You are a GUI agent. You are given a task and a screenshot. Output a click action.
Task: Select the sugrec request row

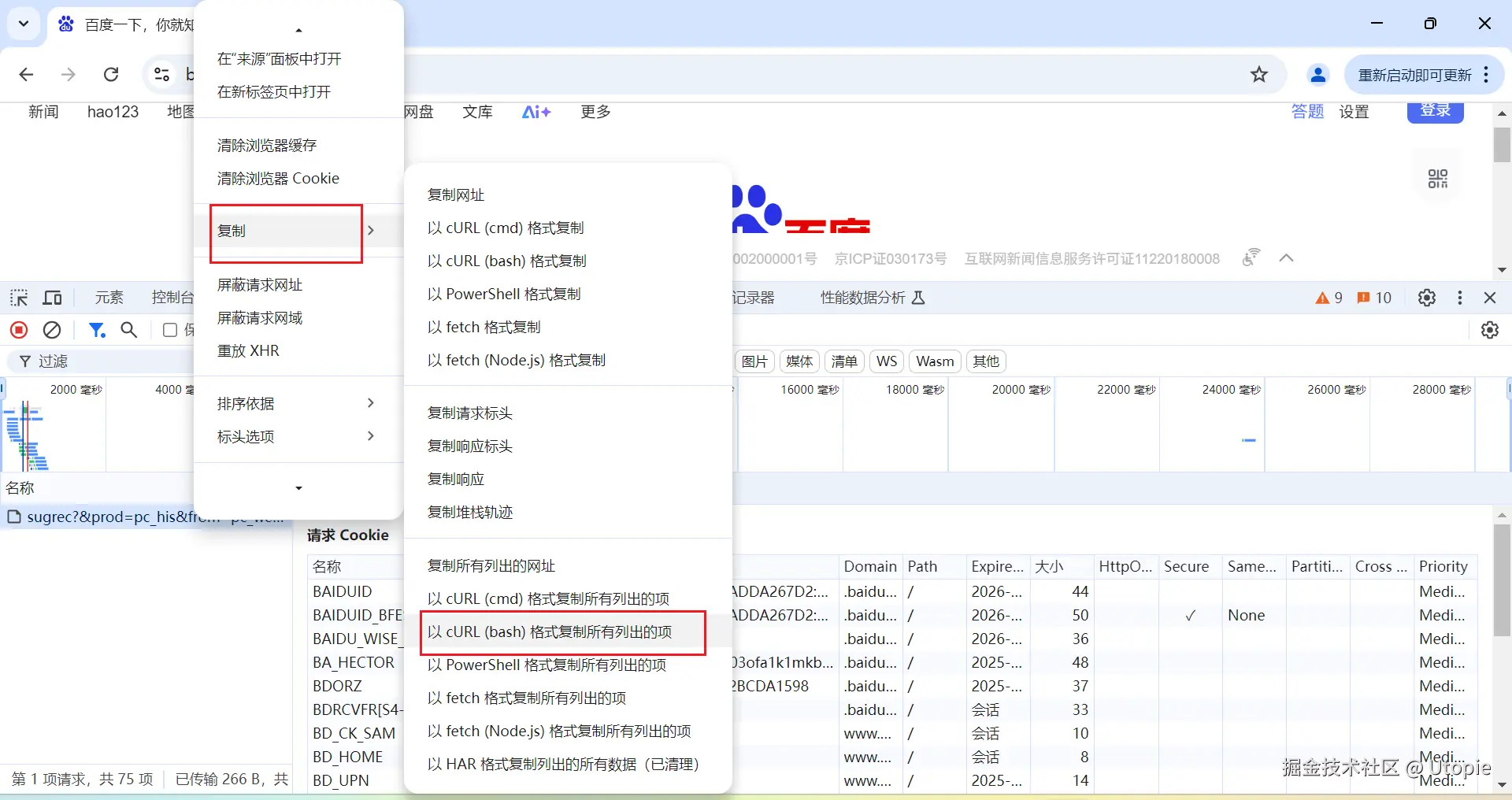click(x=146, y=517)
